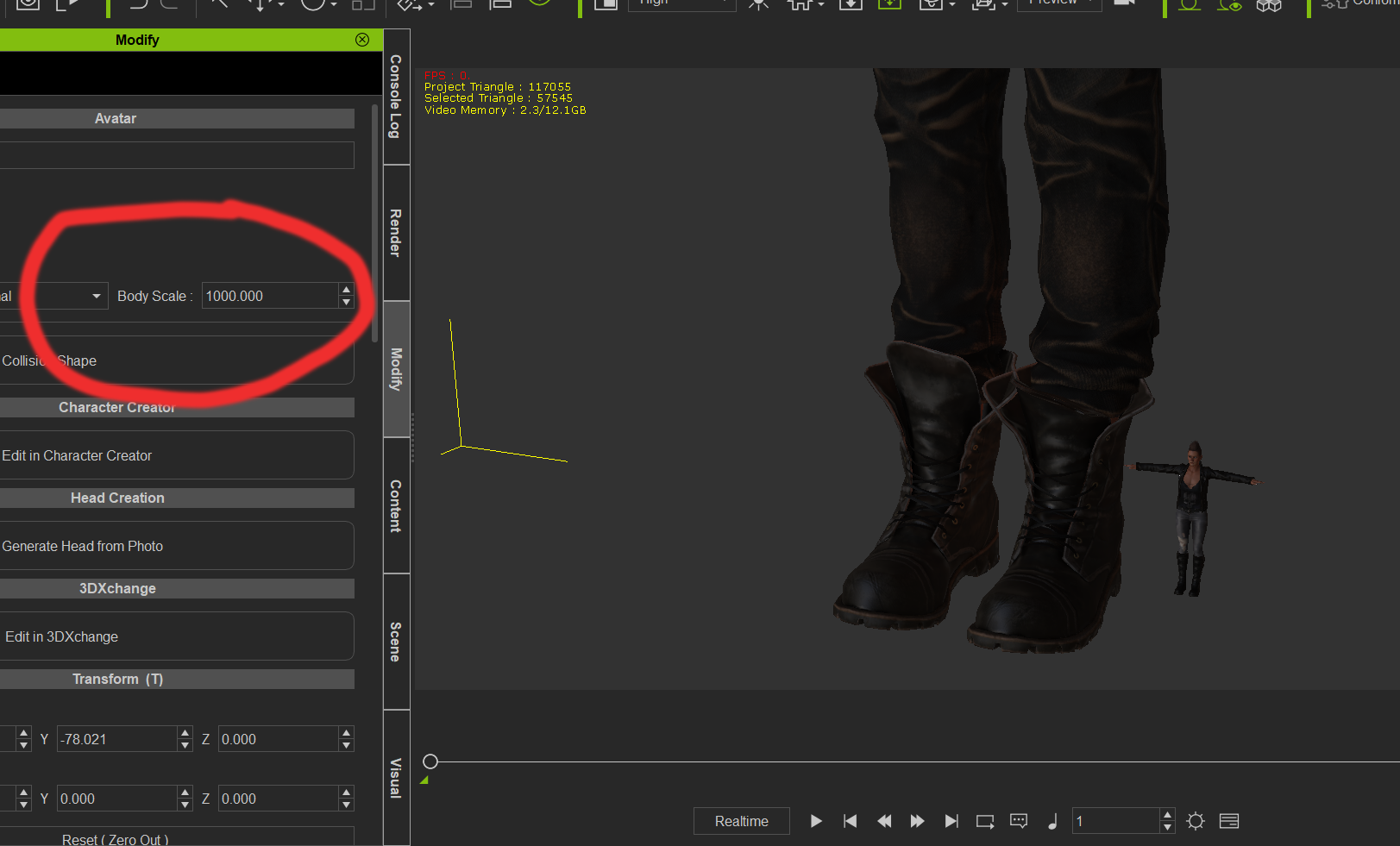The width and height of the screenshot is (1400, 846).
Task: Increase Body Scale with up arrow
Action: (x=346, y=290)
